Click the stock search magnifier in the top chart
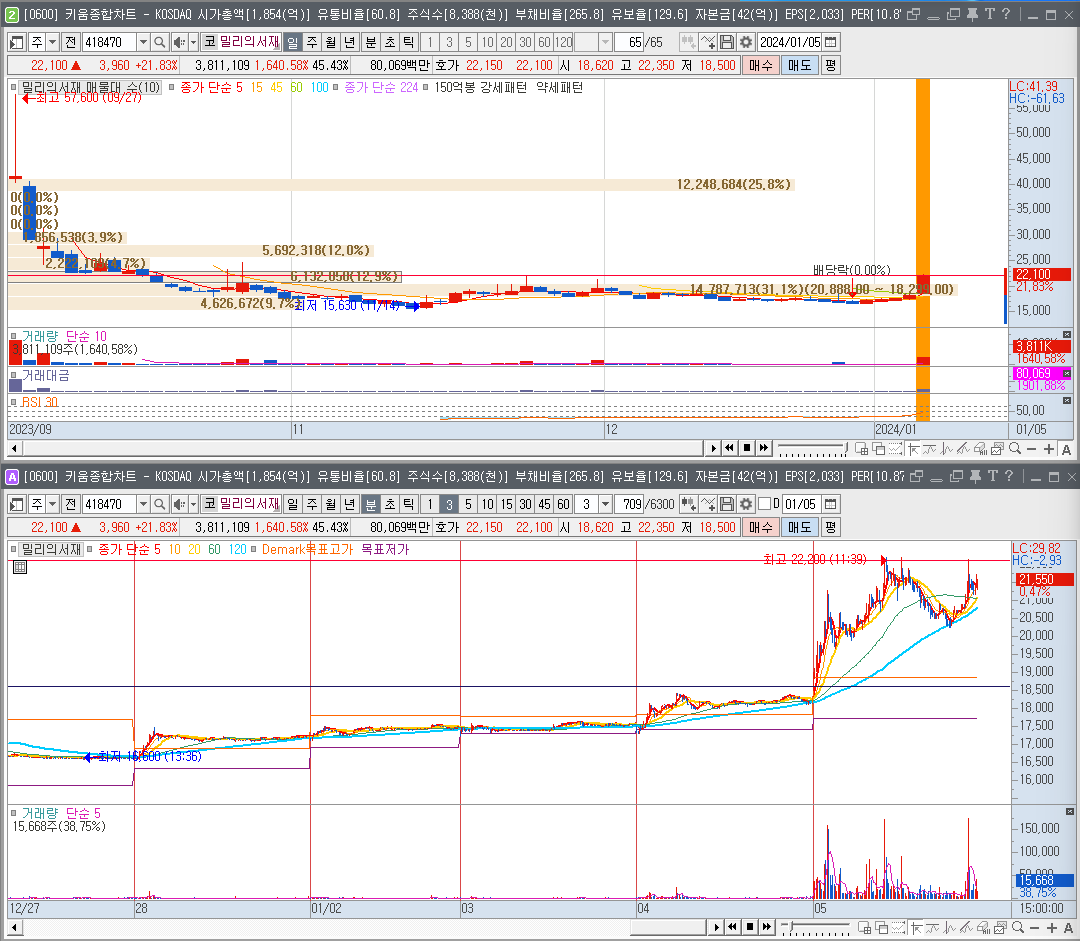 tap(159, 43)
